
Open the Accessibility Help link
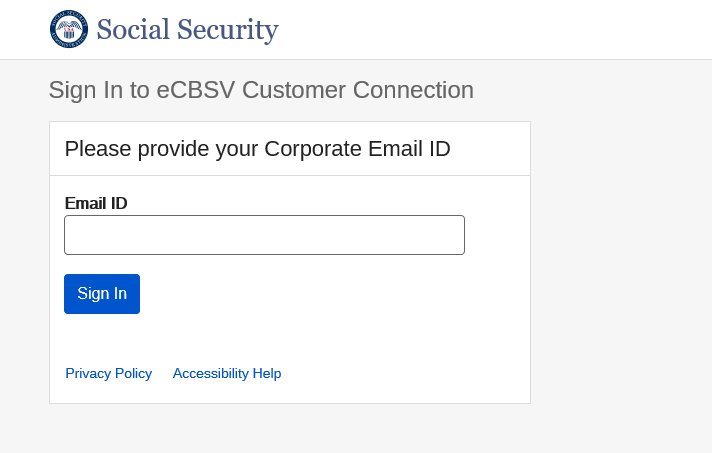click(227, 373)
